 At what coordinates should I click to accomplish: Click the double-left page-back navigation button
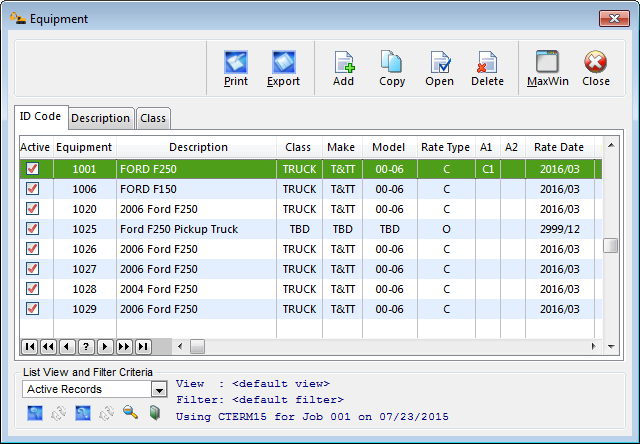[x=49, y=347]
